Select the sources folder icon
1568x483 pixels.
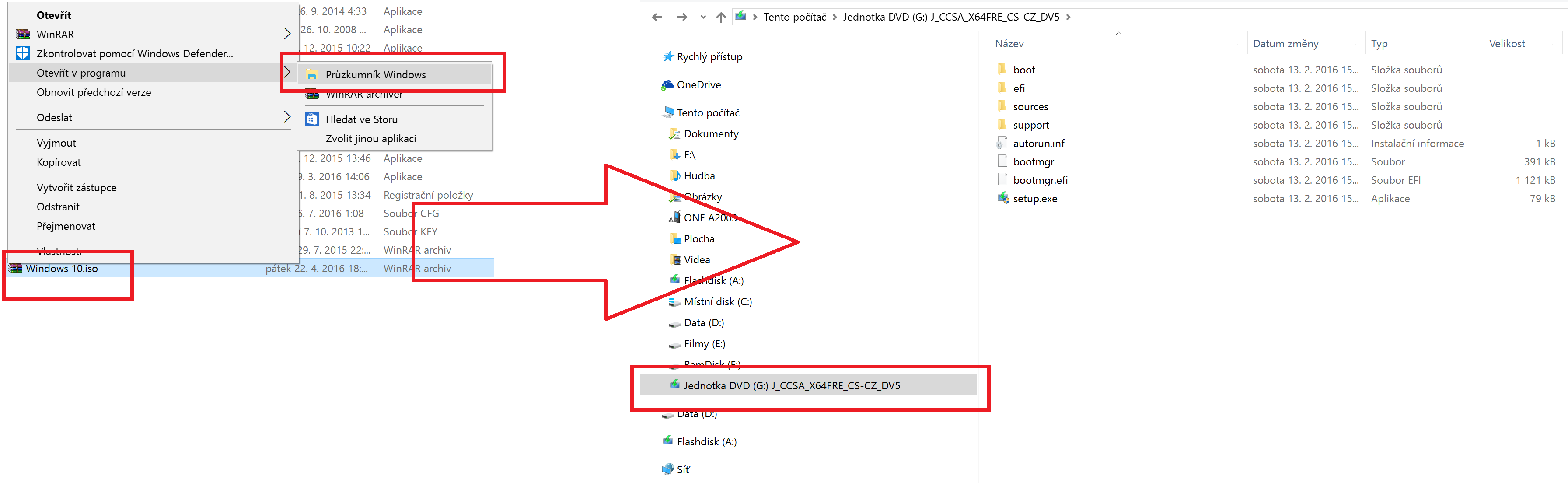(x=1002, y=106)
